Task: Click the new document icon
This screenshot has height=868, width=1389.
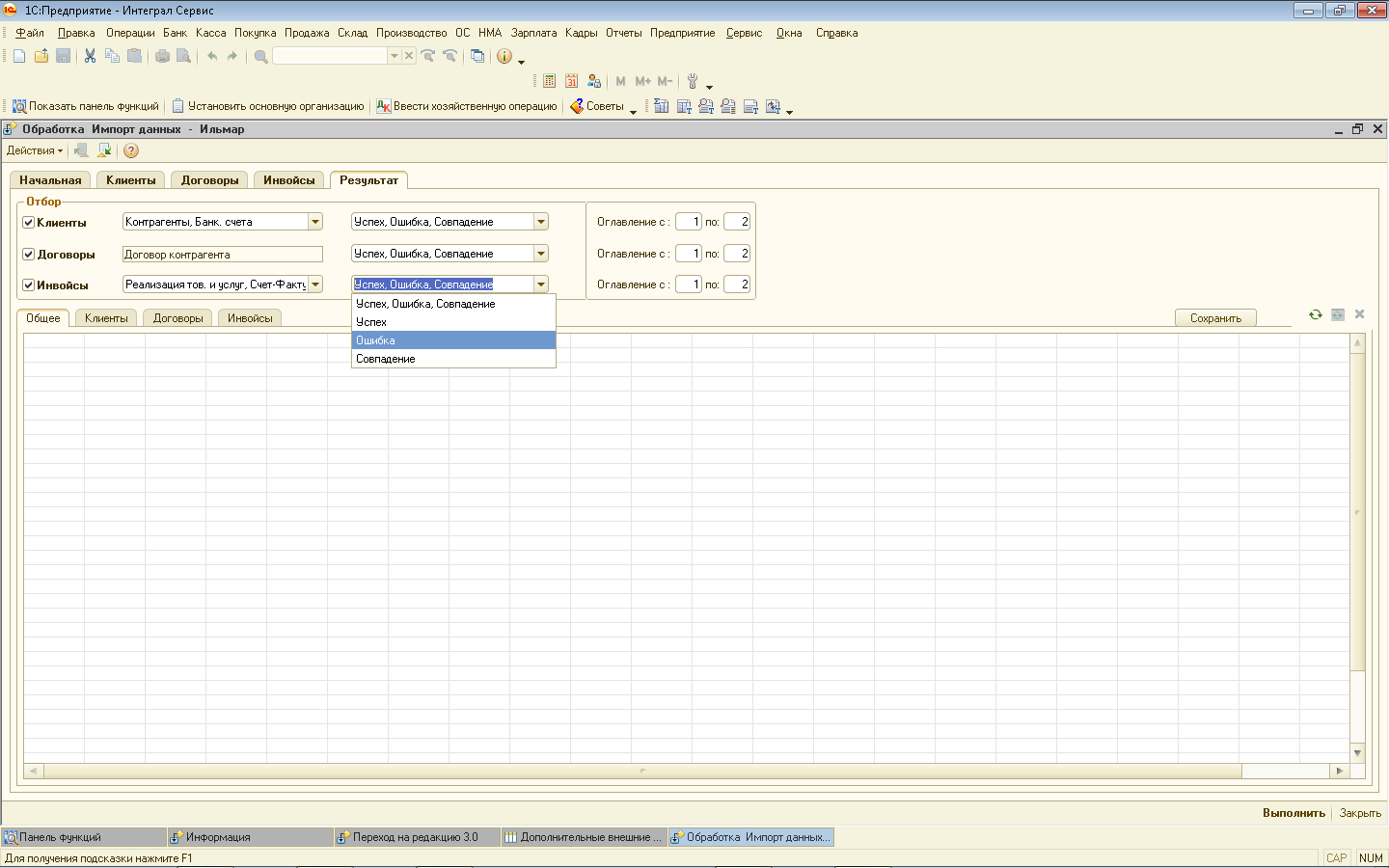Action: tap(19, 56)
